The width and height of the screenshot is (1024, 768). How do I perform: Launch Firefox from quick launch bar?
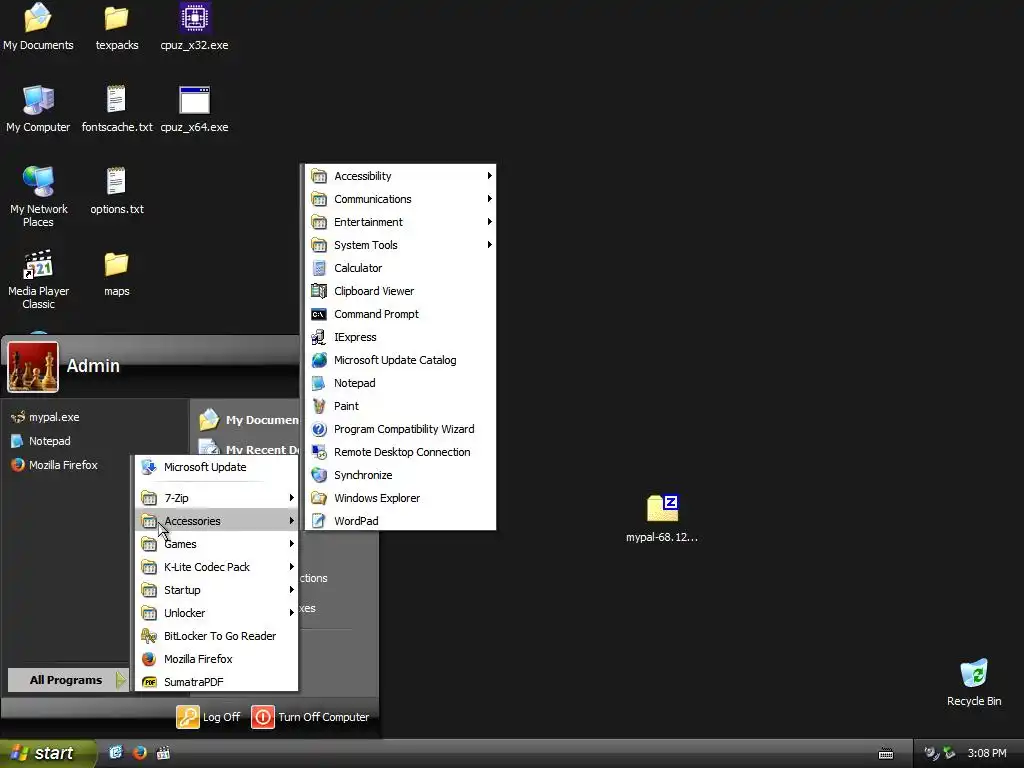(x=140, y=753)
